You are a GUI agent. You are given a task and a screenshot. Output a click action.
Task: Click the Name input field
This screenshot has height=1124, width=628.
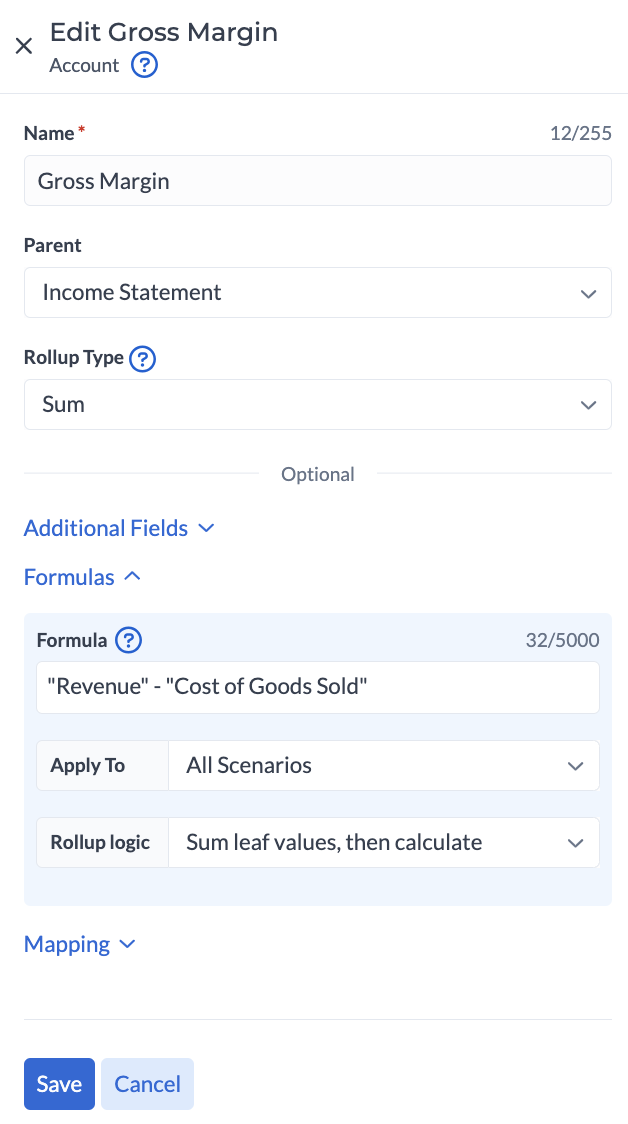[317, 181]
